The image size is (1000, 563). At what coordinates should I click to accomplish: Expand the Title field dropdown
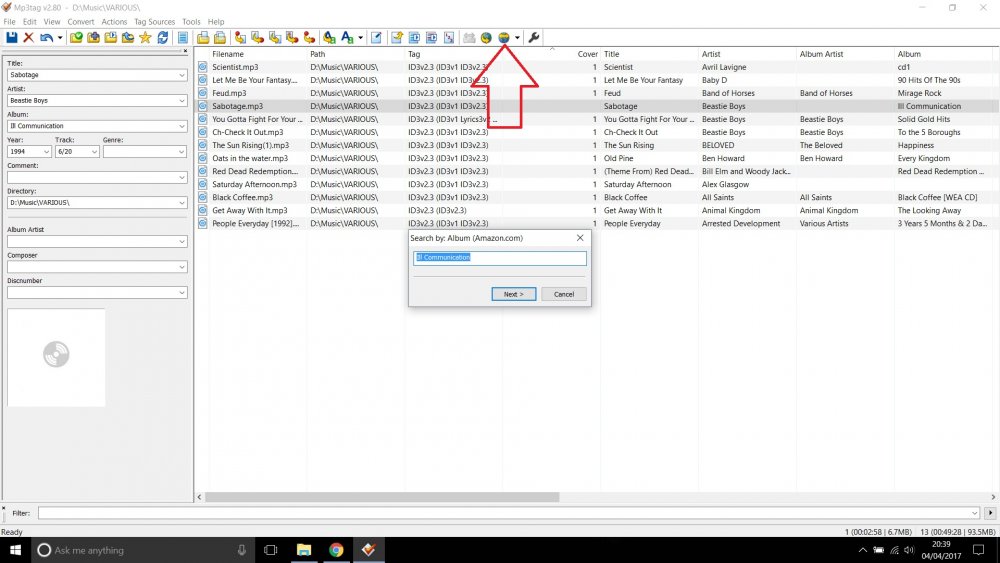tap(182, 75)
